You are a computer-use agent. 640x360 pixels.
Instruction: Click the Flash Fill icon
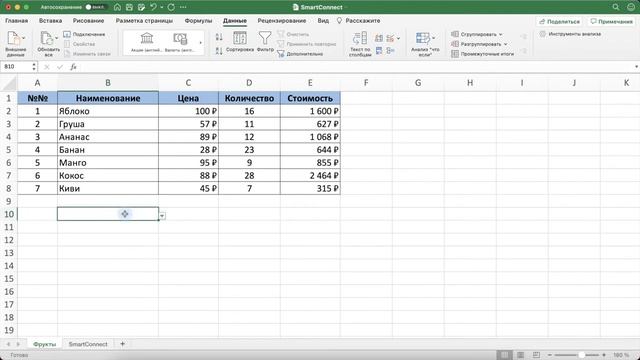(x=379, y=38)
